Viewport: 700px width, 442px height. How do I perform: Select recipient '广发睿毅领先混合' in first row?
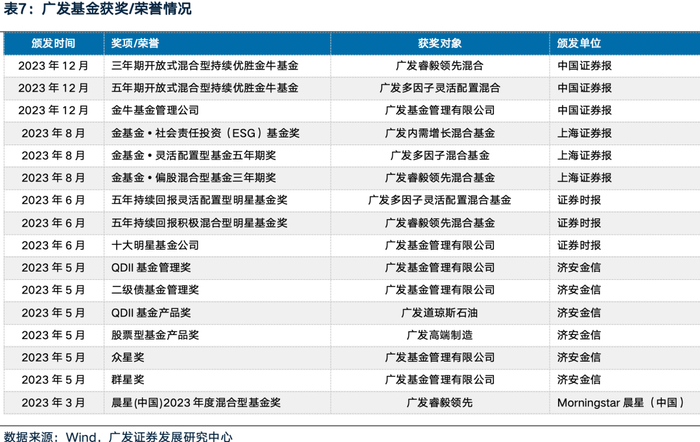440,66
